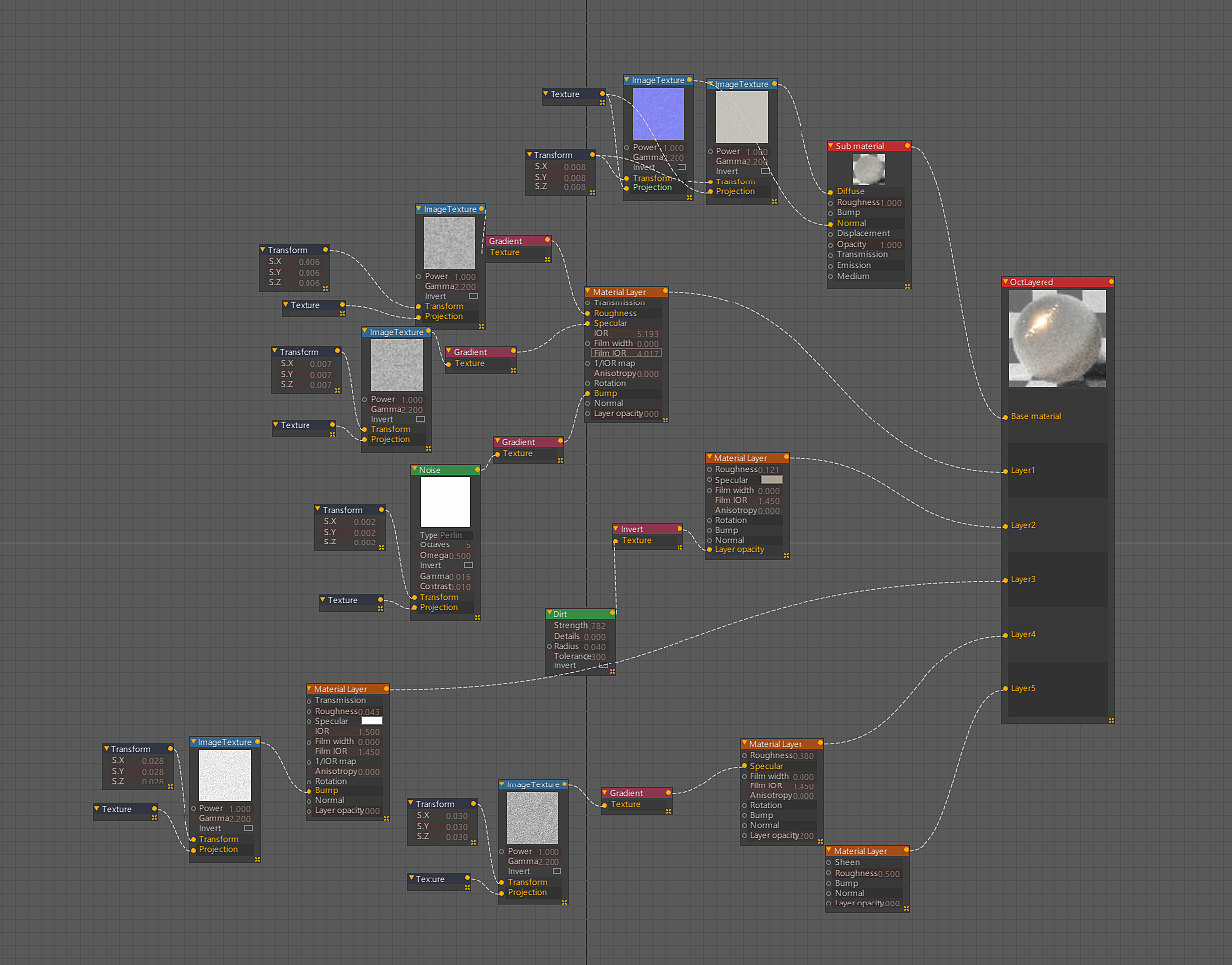Click the Transmission label in Sub material

point(862,255)
